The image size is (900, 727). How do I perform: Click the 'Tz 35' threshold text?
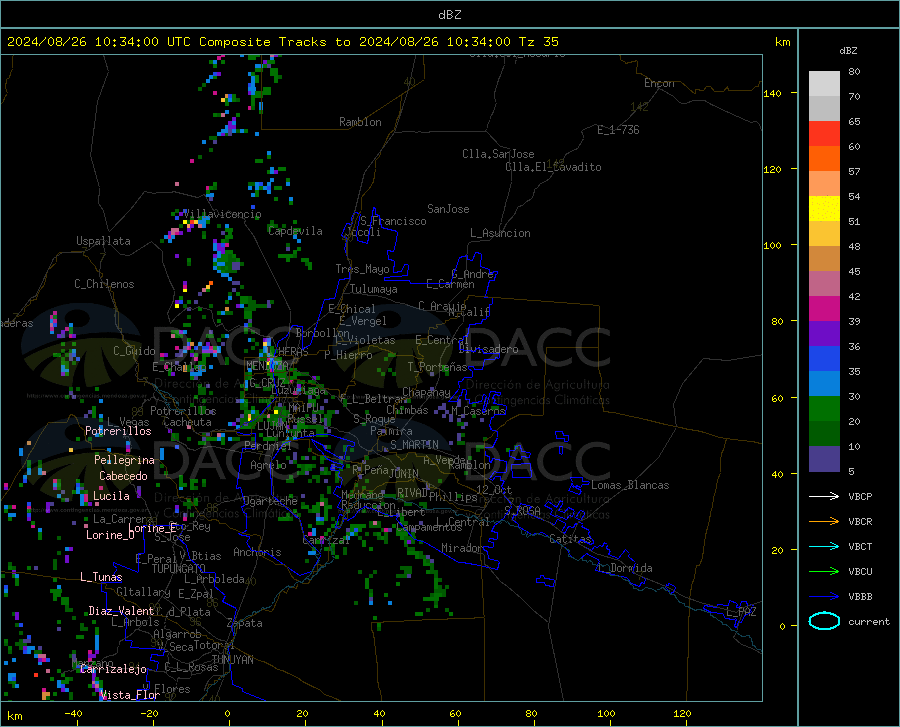(538, 42)
